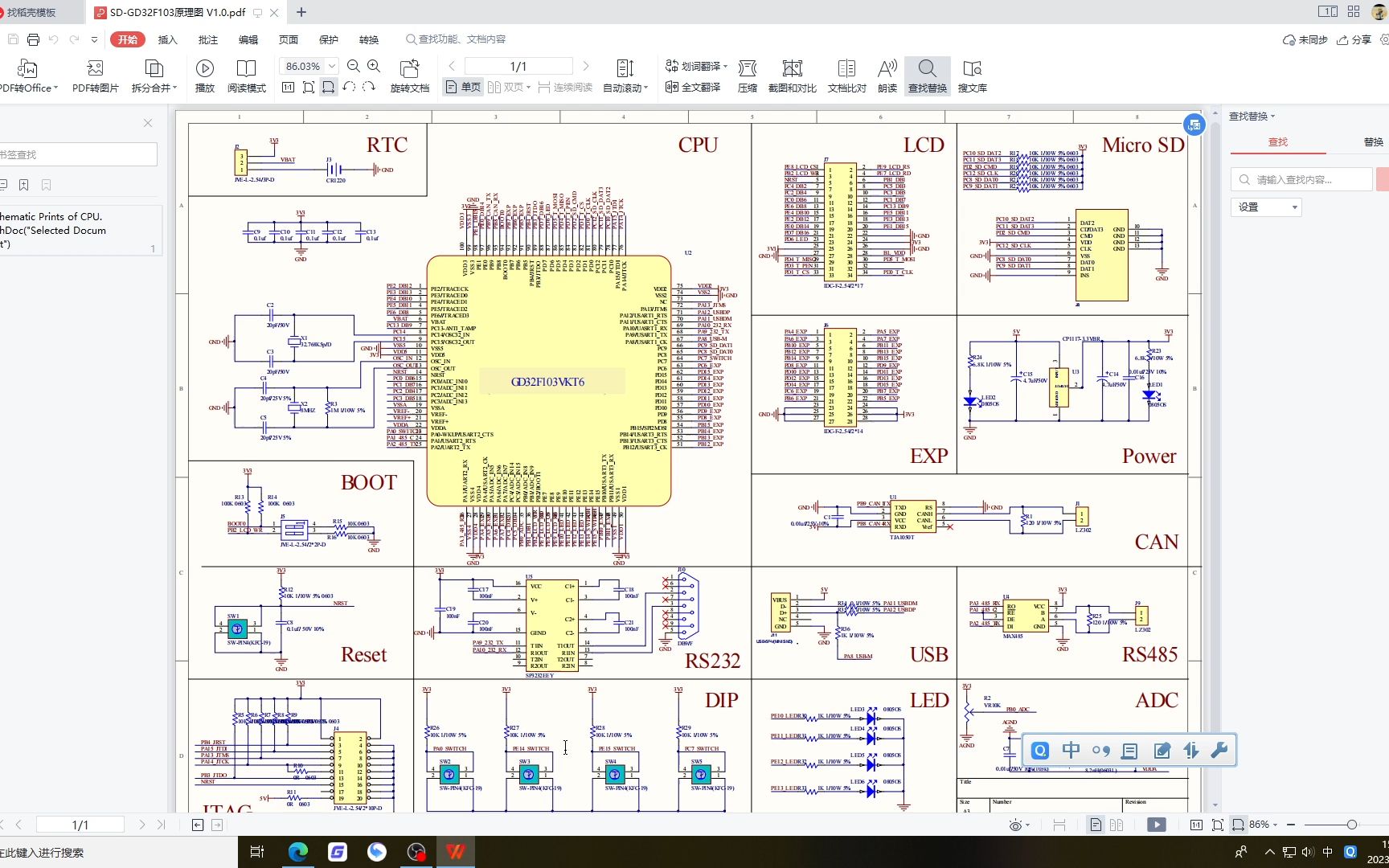
Task: Open new tab with plus button
Action: coord(301,12)
